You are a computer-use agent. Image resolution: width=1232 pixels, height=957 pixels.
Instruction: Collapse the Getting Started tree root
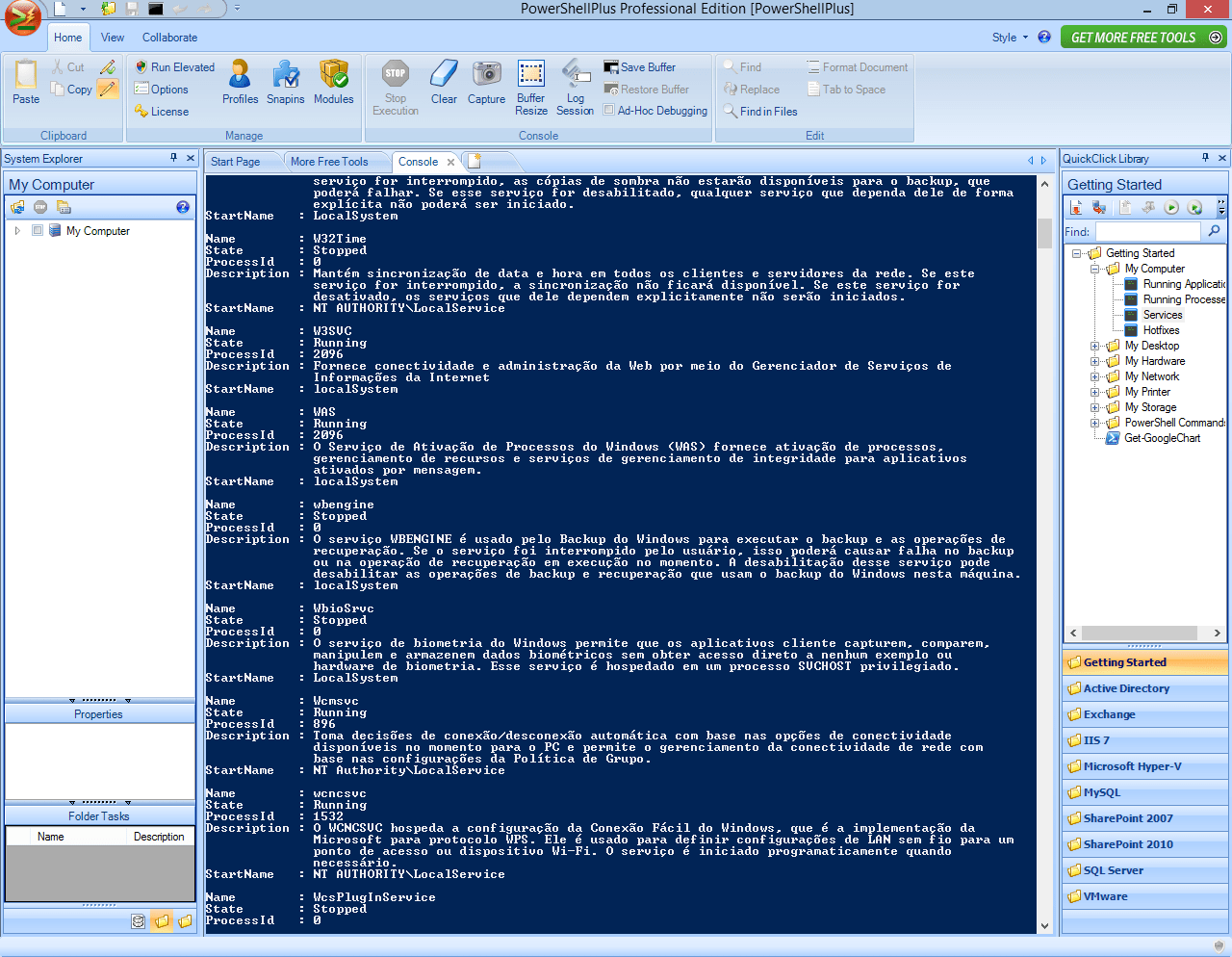tap(1076, 253)
